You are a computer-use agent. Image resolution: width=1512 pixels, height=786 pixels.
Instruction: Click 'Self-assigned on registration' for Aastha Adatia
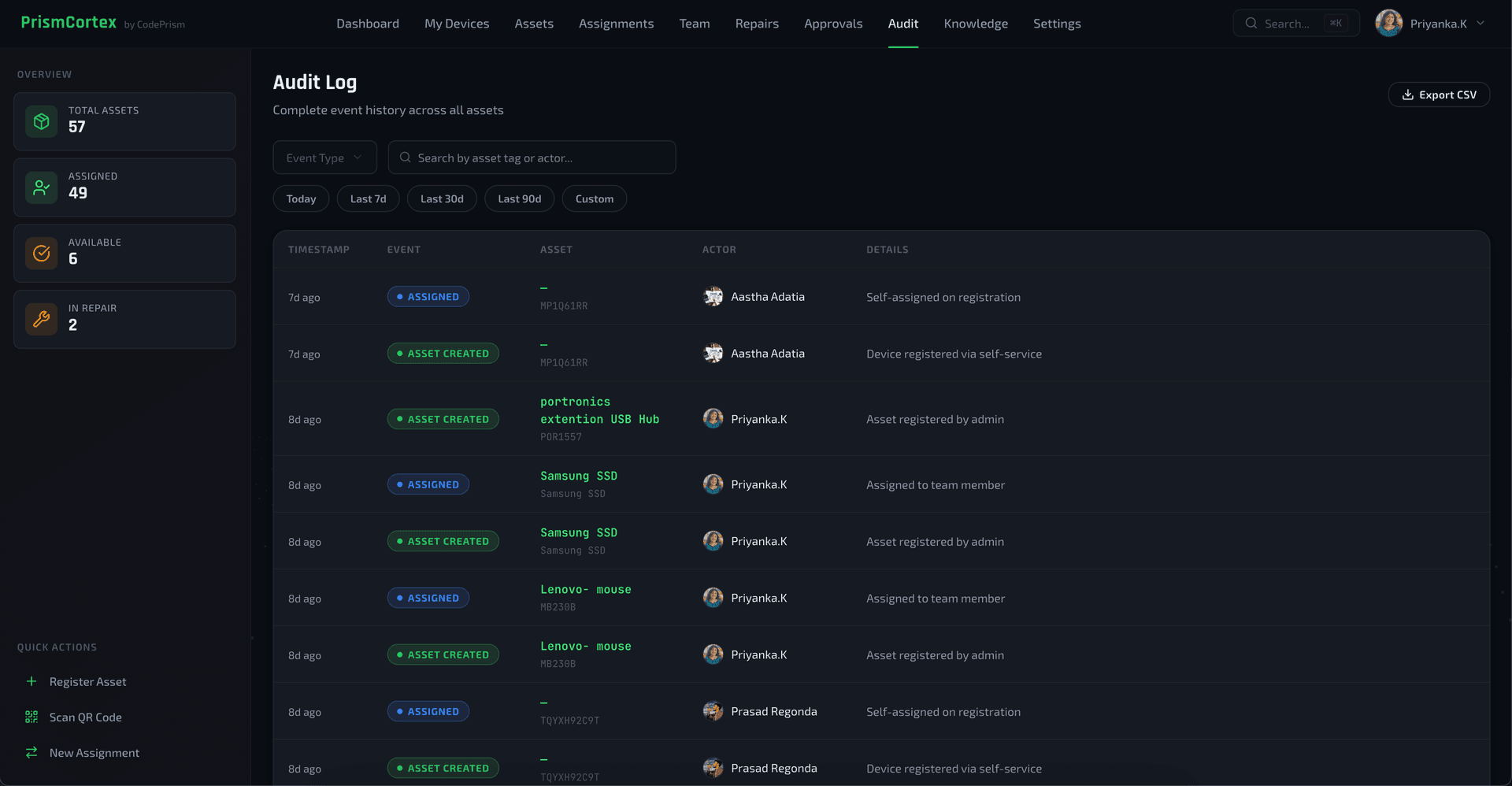[943, 297]
